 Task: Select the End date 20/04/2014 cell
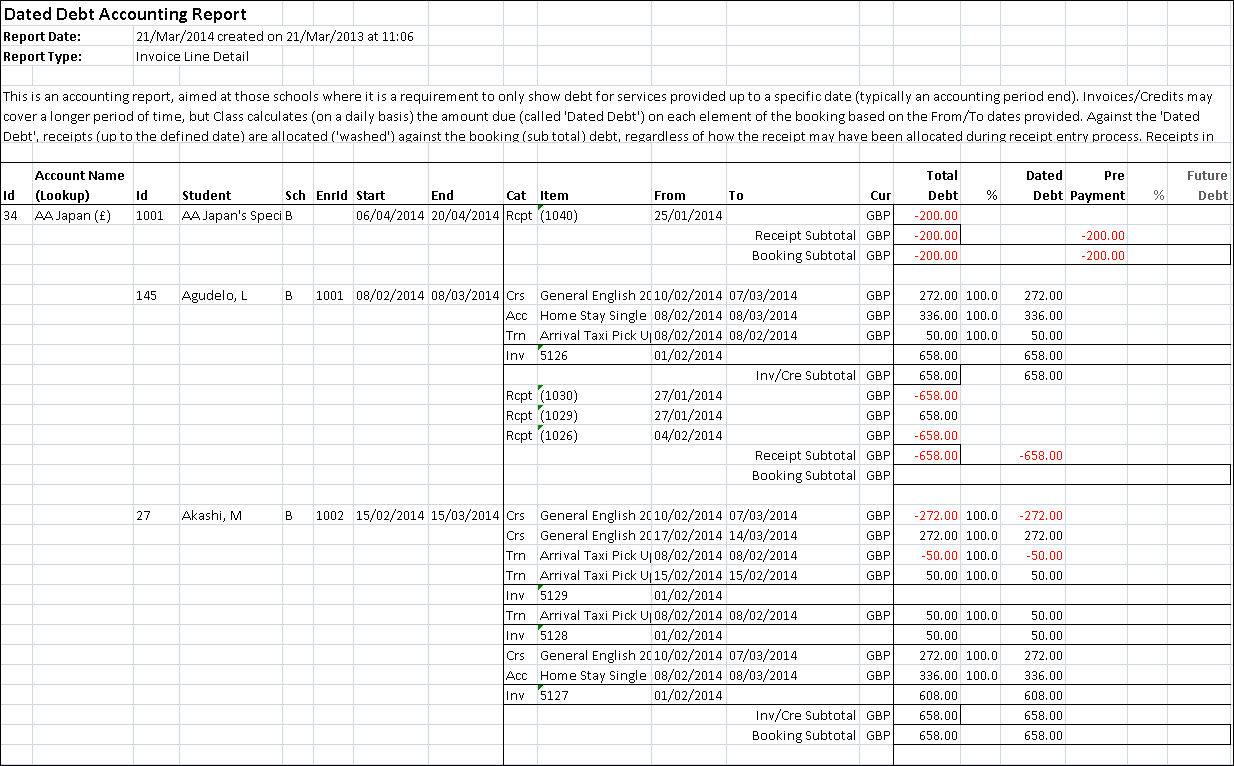tap(465, 216)
